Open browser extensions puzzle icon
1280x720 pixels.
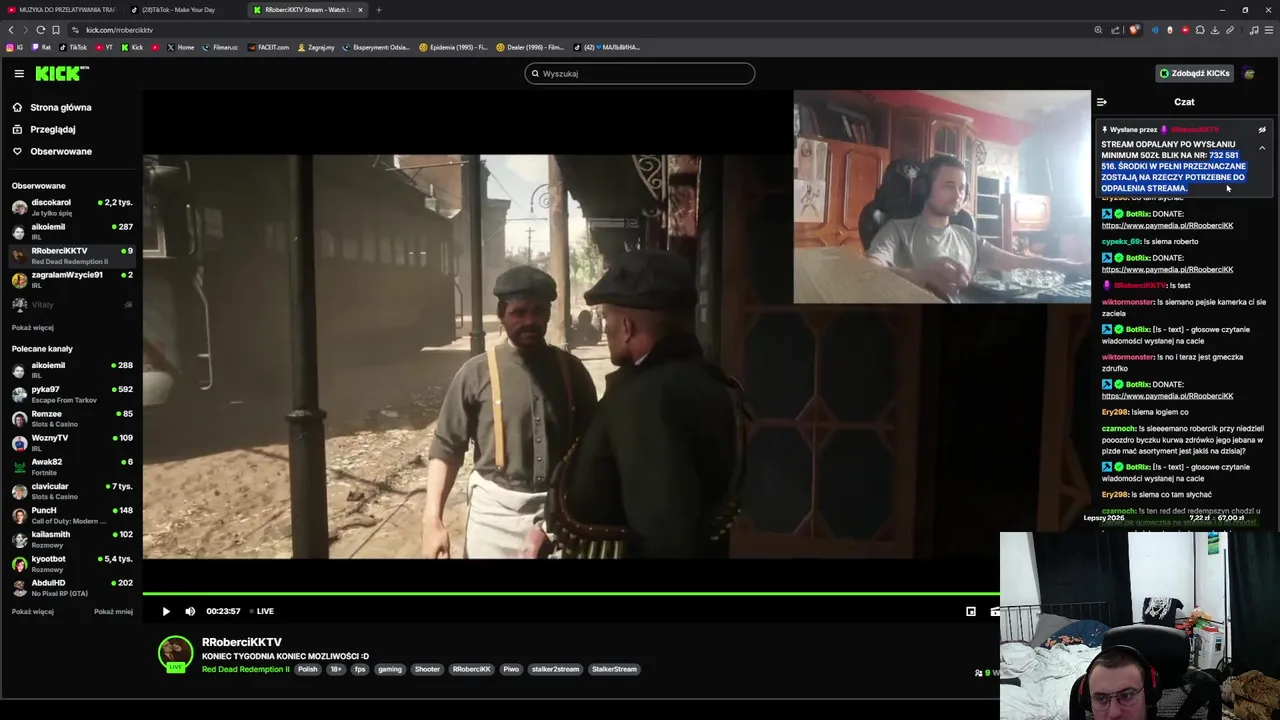[x=1200, y=30]
